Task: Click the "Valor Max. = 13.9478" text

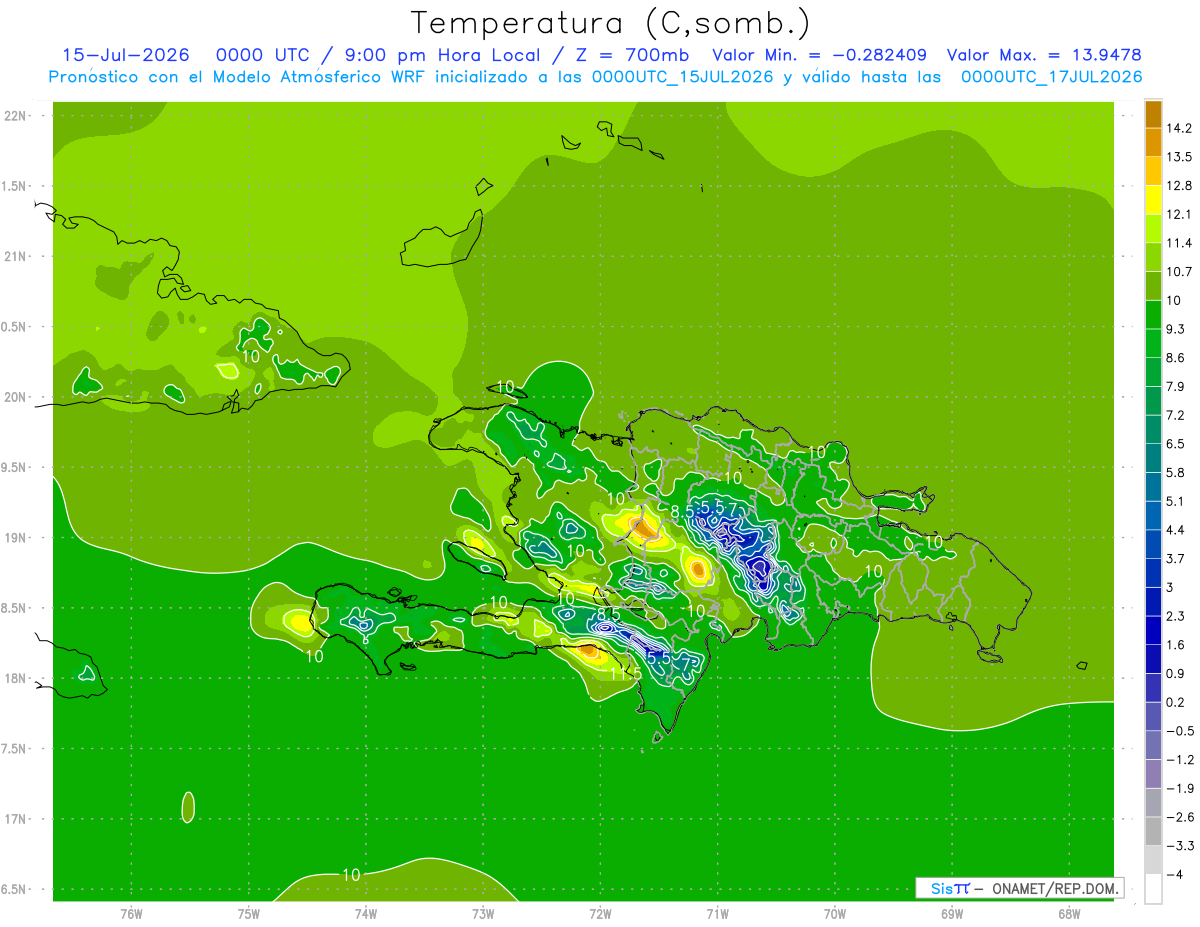Action: 1044,55
